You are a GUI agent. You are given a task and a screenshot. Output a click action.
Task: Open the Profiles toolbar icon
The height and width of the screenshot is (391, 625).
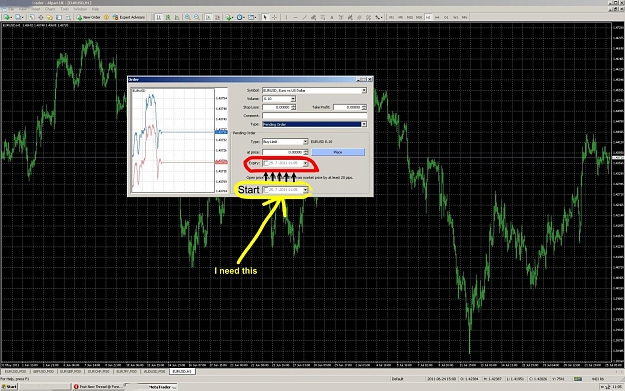(x=19, y=17)
